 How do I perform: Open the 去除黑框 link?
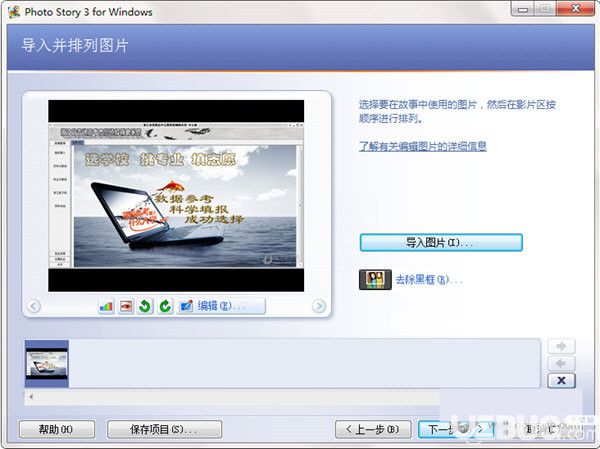pos(429,280)
